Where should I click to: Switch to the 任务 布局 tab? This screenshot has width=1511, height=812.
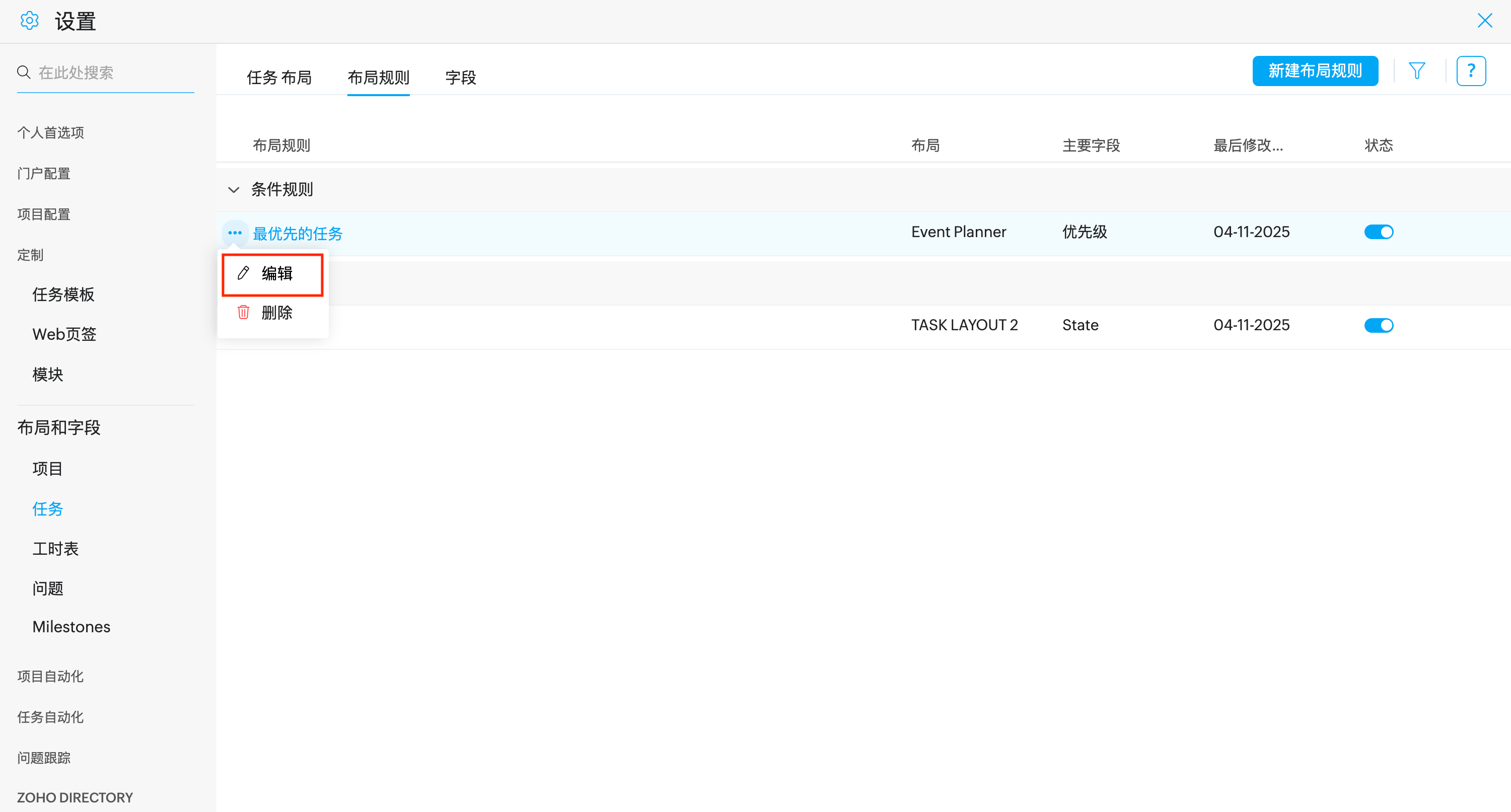point(278,78)
